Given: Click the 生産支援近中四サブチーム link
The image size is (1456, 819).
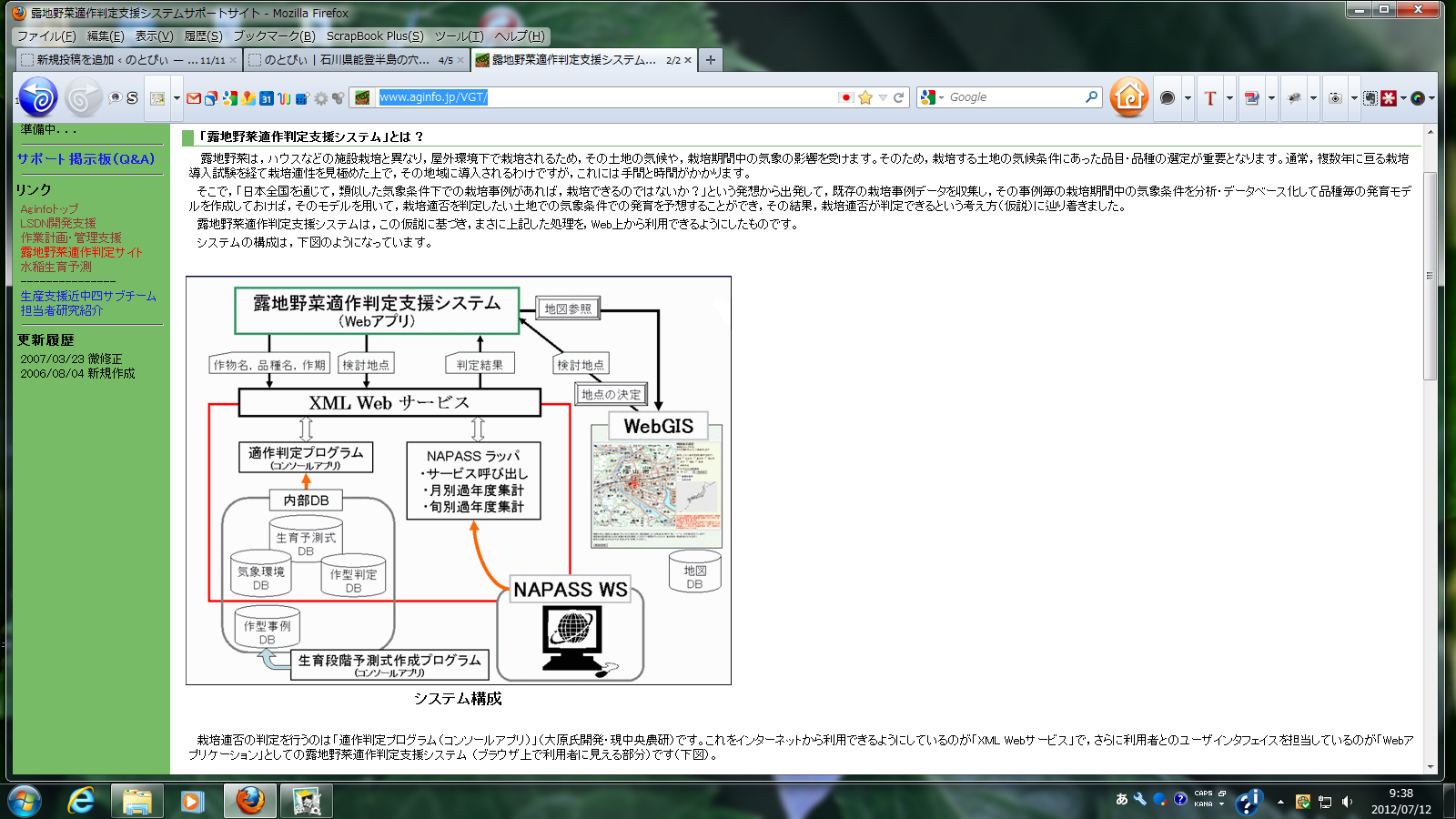Looking at the screenshot, I should point(88,296).
